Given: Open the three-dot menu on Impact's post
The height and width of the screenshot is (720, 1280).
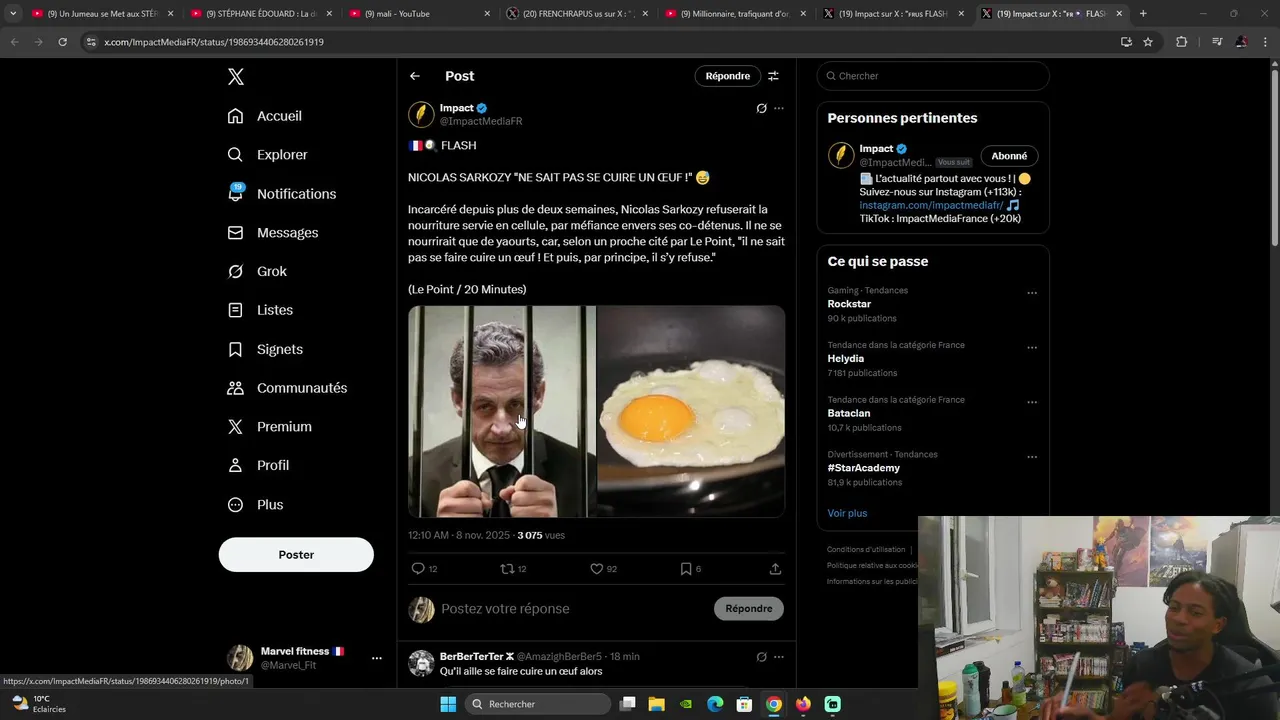Looking at the screenshot, I should pos(779,108).
